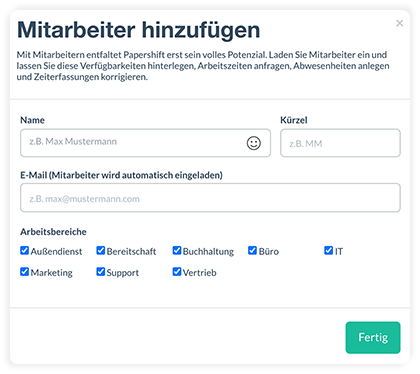This screenshot has height=374, width=420.
Task: Toggle the Marketing checkbox
Action: [25, 272]
